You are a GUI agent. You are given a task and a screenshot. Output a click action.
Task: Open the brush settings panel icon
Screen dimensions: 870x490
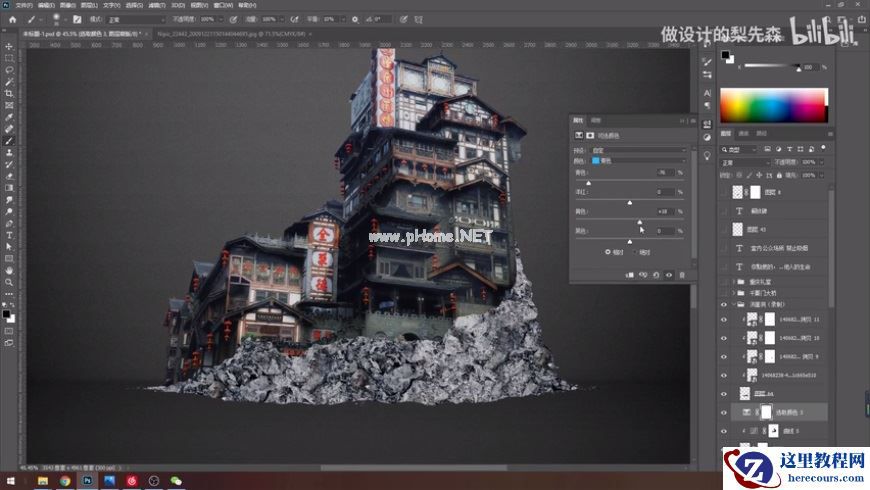tap(77, 19)
